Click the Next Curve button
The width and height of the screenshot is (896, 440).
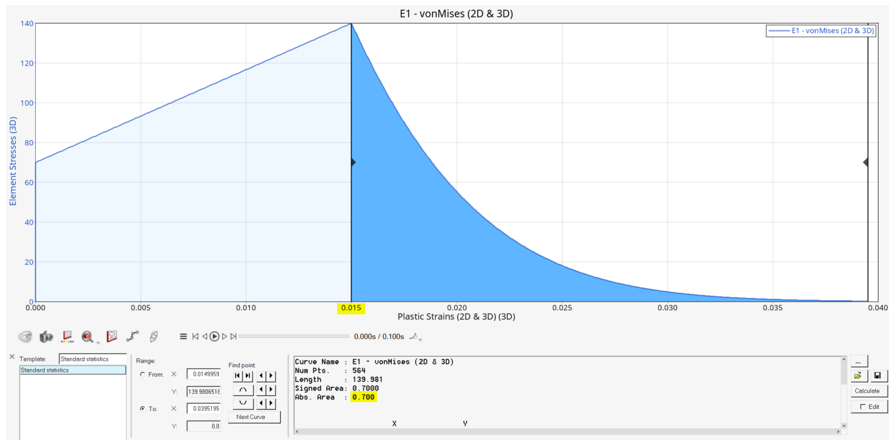point(254,417)
